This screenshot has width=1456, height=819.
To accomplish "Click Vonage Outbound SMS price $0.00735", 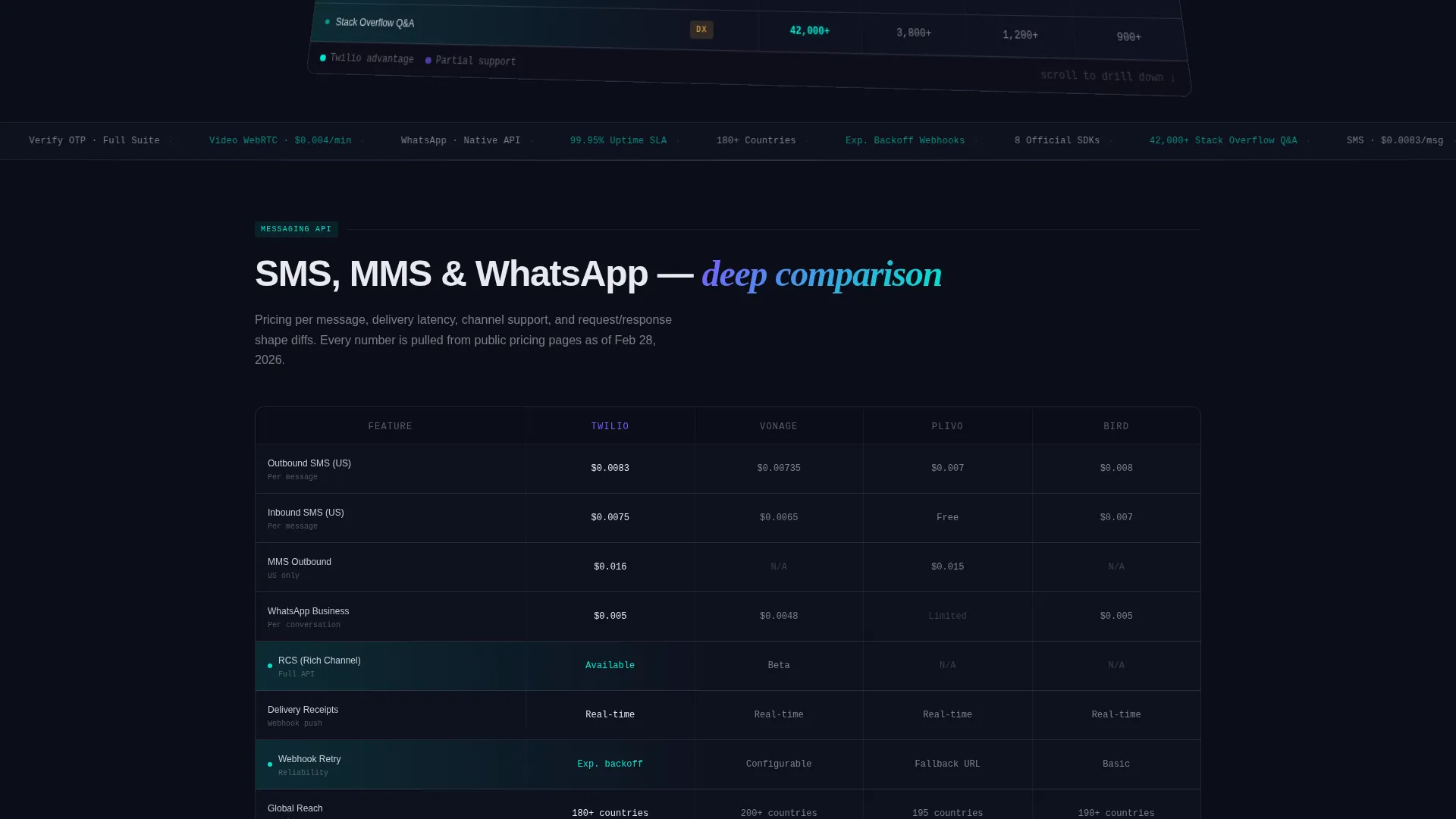I will [779, 468].
